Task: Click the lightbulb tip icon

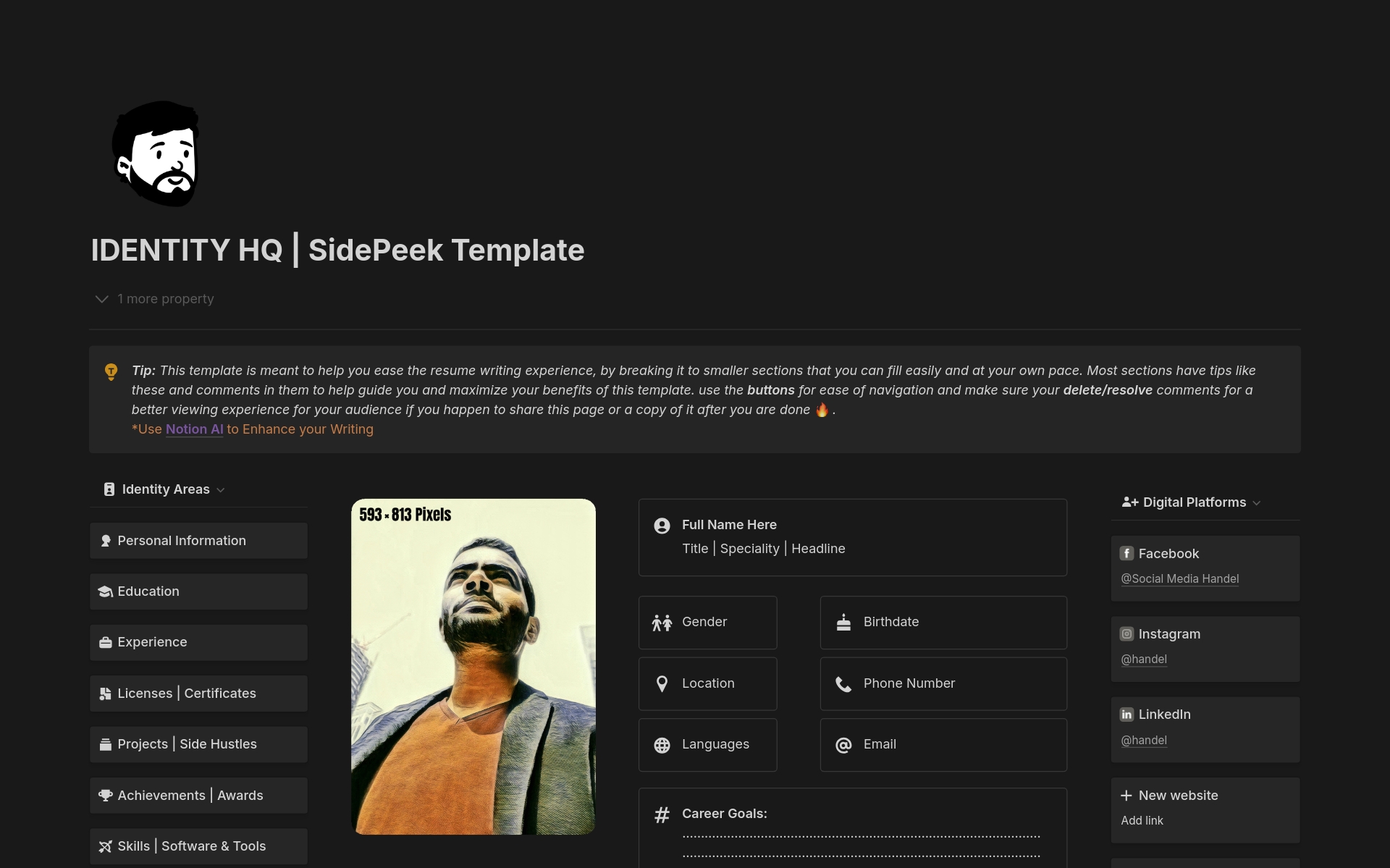Action: point(111,371)
